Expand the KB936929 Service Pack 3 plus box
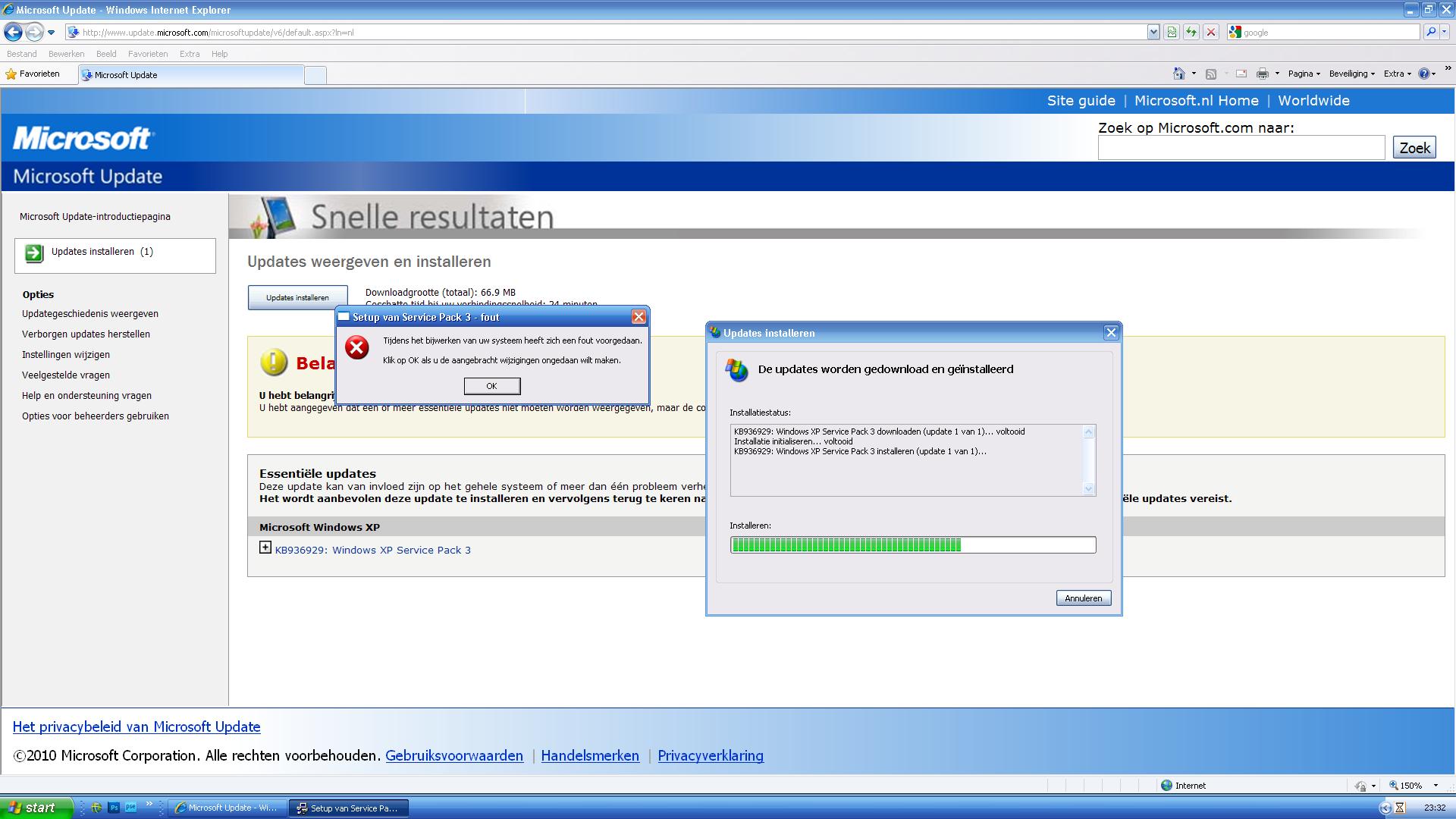The width and height of the screenshot is (1456, 819). pyautogui.click(x=265, y=548)
